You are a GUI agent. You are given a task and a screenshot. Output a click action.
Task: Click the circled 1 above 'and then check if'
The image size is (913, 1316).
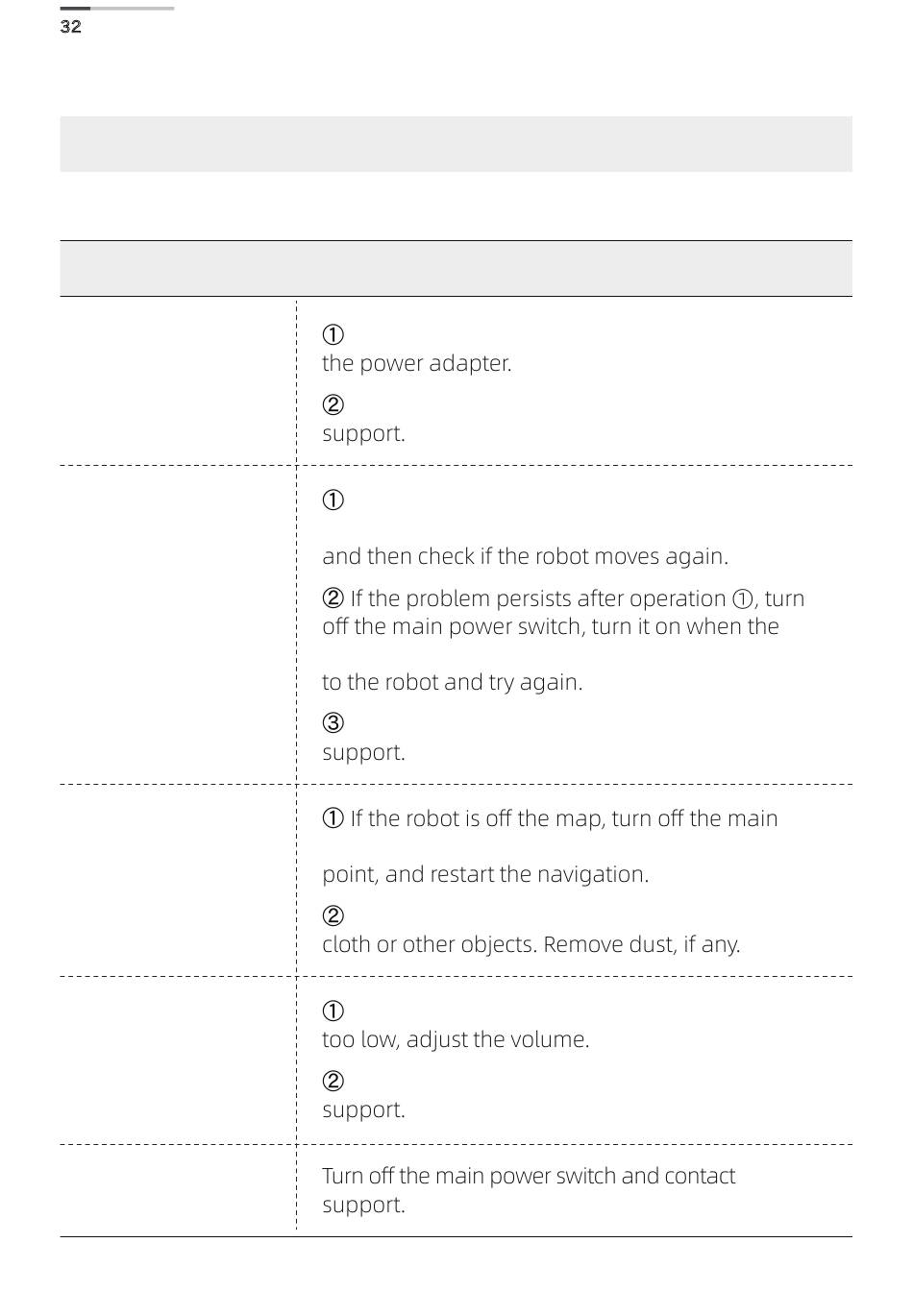[333, 500]
